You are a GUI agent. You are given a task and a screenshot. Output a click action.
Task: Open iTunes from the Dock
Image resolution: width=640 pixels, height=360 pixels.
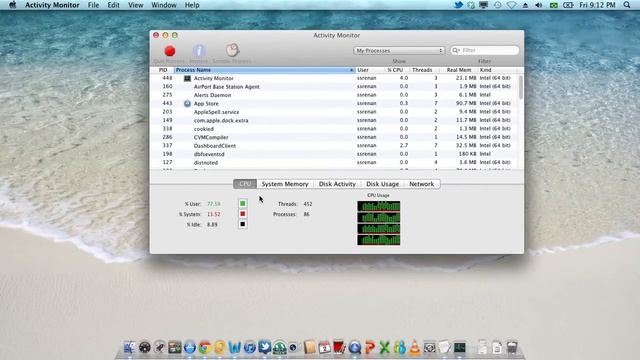click(x=249, y=347)
